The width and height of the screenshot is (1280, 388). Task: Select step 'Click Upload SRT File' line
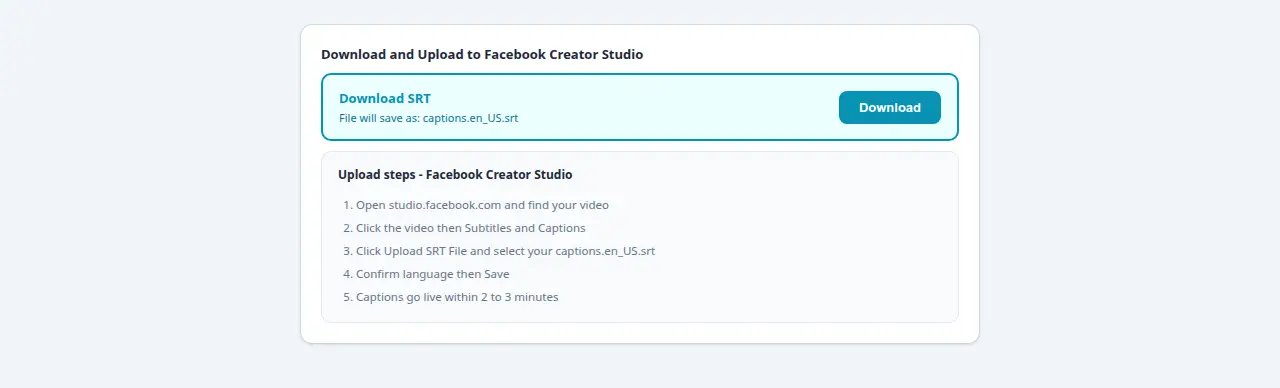(505, 251)
